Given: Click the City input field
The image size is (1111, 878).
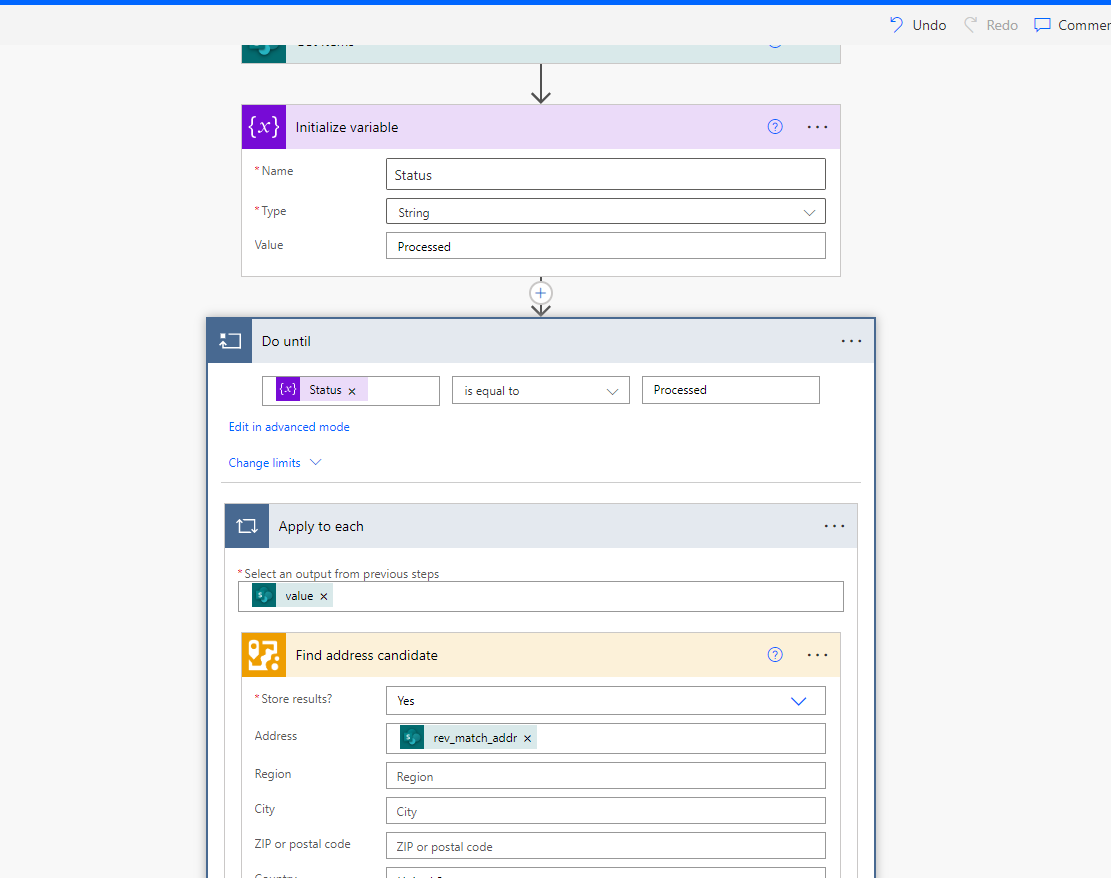Looking at the screenshot, I should click(x=605, y=810).
